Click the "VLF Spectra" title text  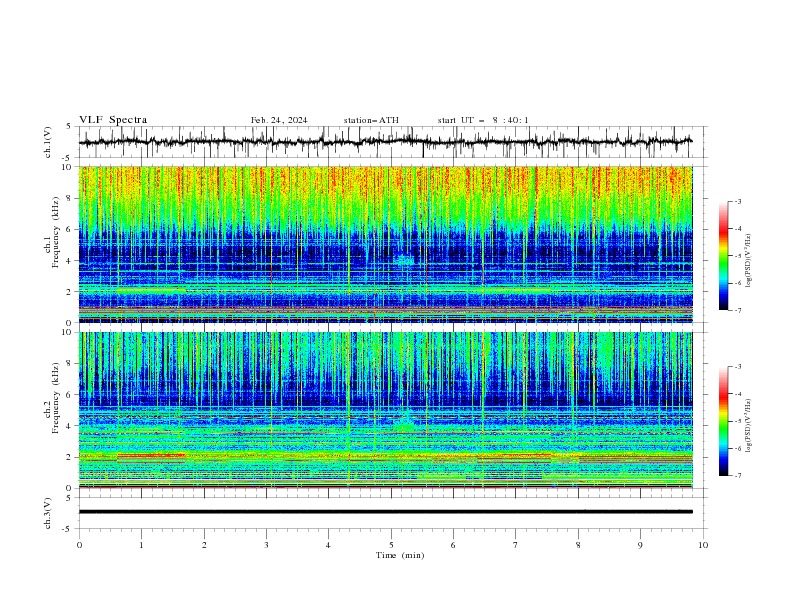[113, 120]
